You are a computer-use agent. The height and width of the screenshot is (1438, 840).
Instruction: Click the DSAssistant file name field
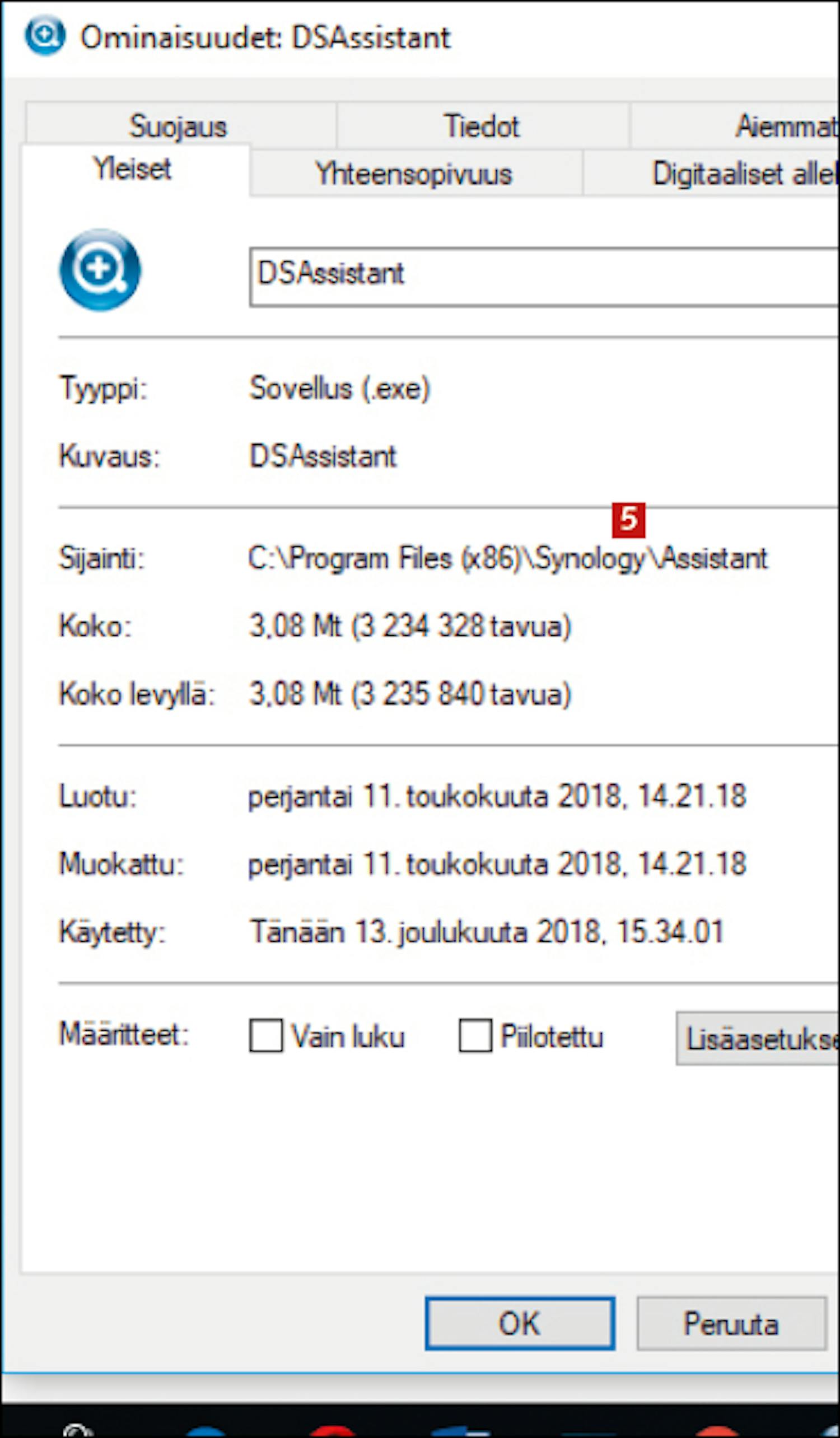tap(544, 277)
